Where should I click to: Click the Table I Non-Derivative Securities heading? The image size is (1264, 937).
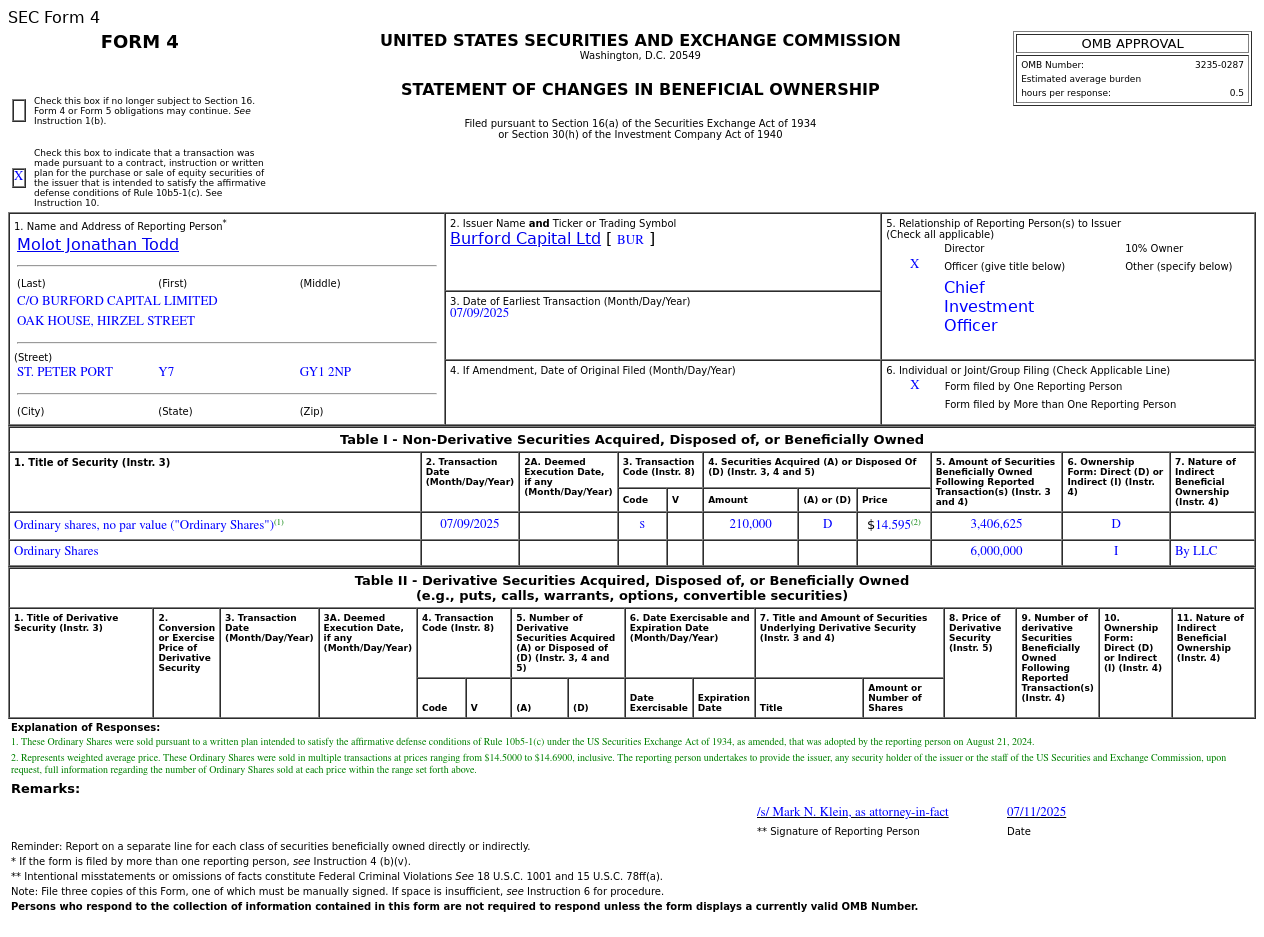(632, 440)
